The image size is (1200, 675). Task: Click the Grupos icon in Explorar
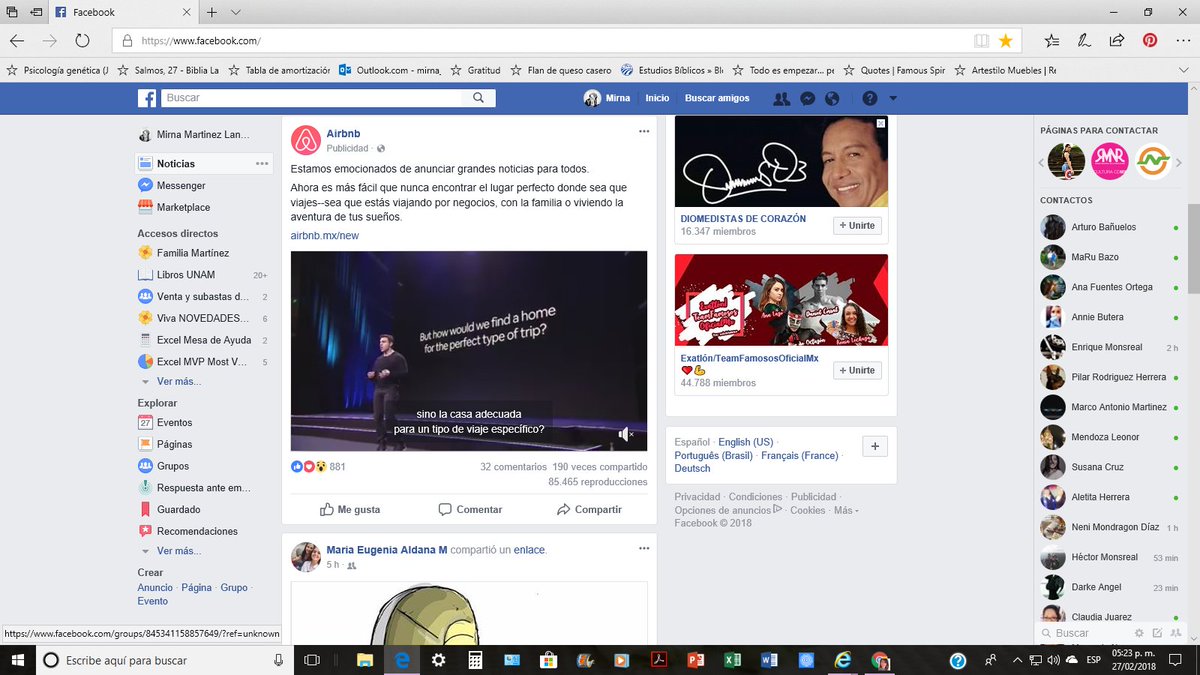(146, 466)
